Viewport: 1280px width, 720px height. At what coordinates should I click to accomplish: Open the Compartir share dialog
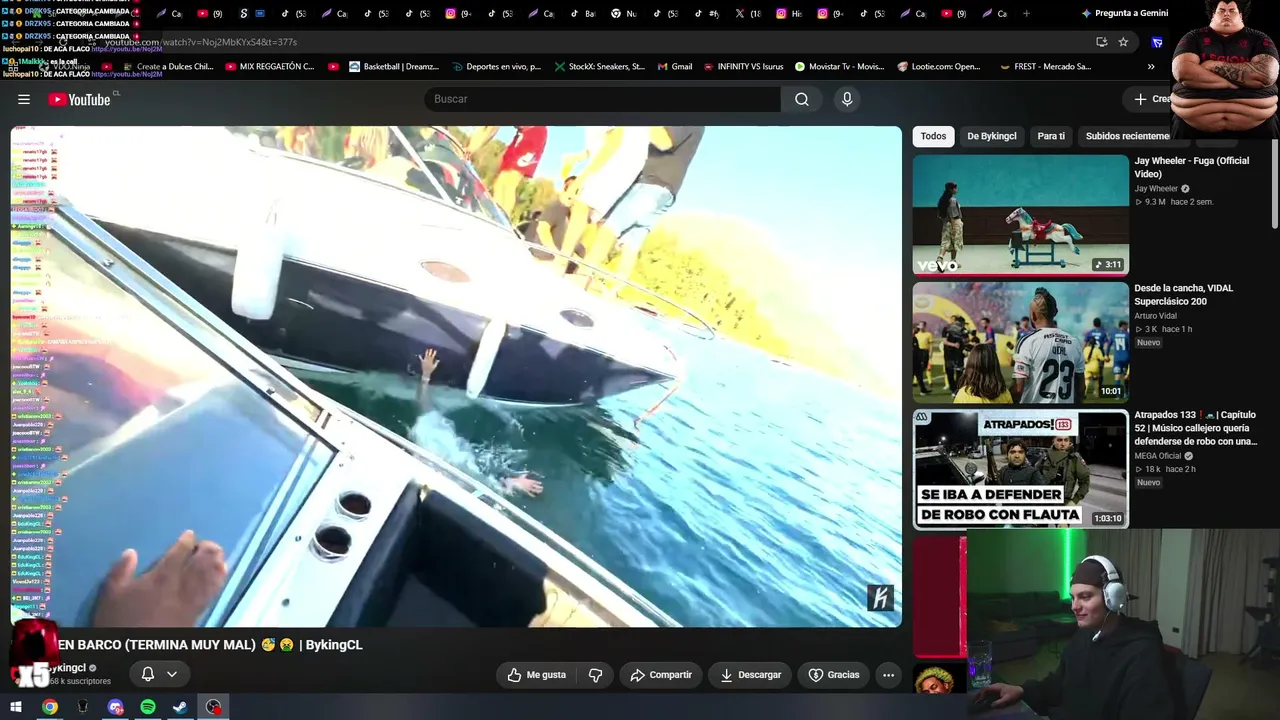(x=661, y=675)
